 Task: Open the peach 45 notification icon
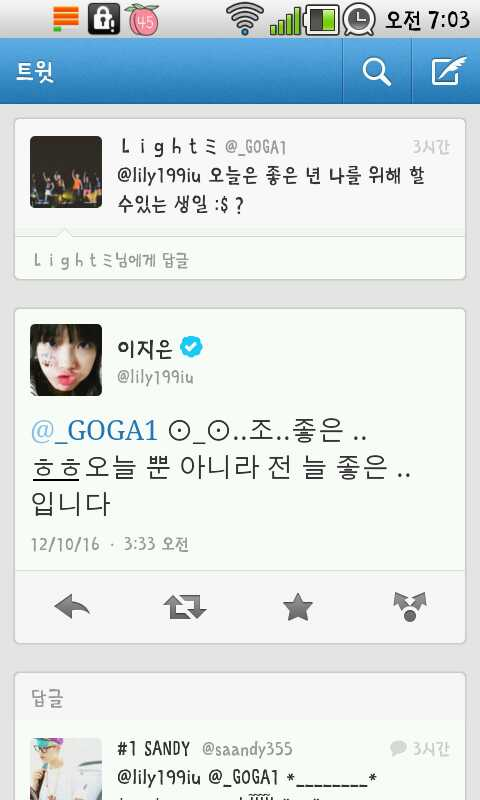click(142, 19)
